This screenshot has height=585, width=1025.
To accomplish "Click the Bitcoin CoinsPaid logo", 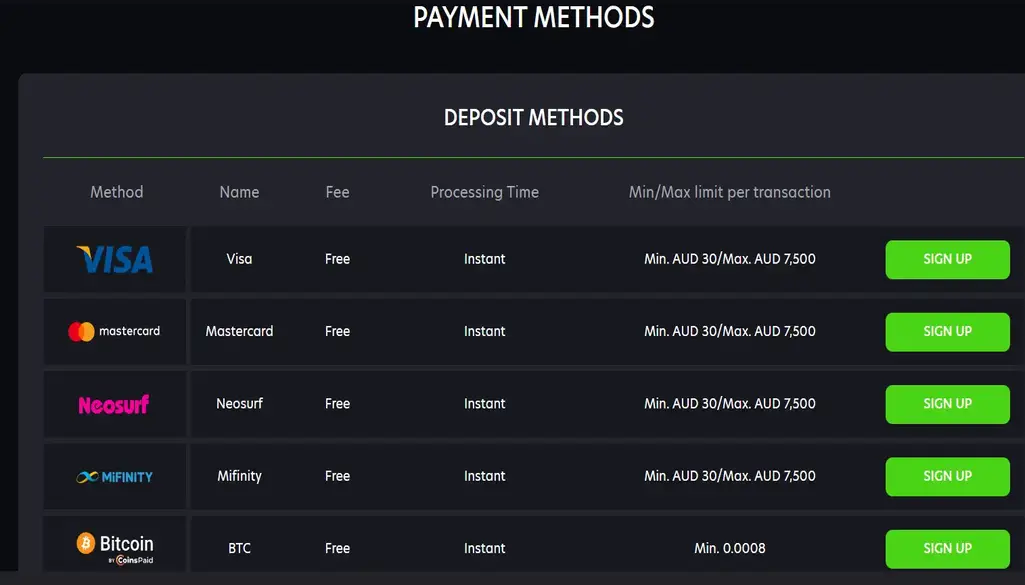I will click(115, 548).
